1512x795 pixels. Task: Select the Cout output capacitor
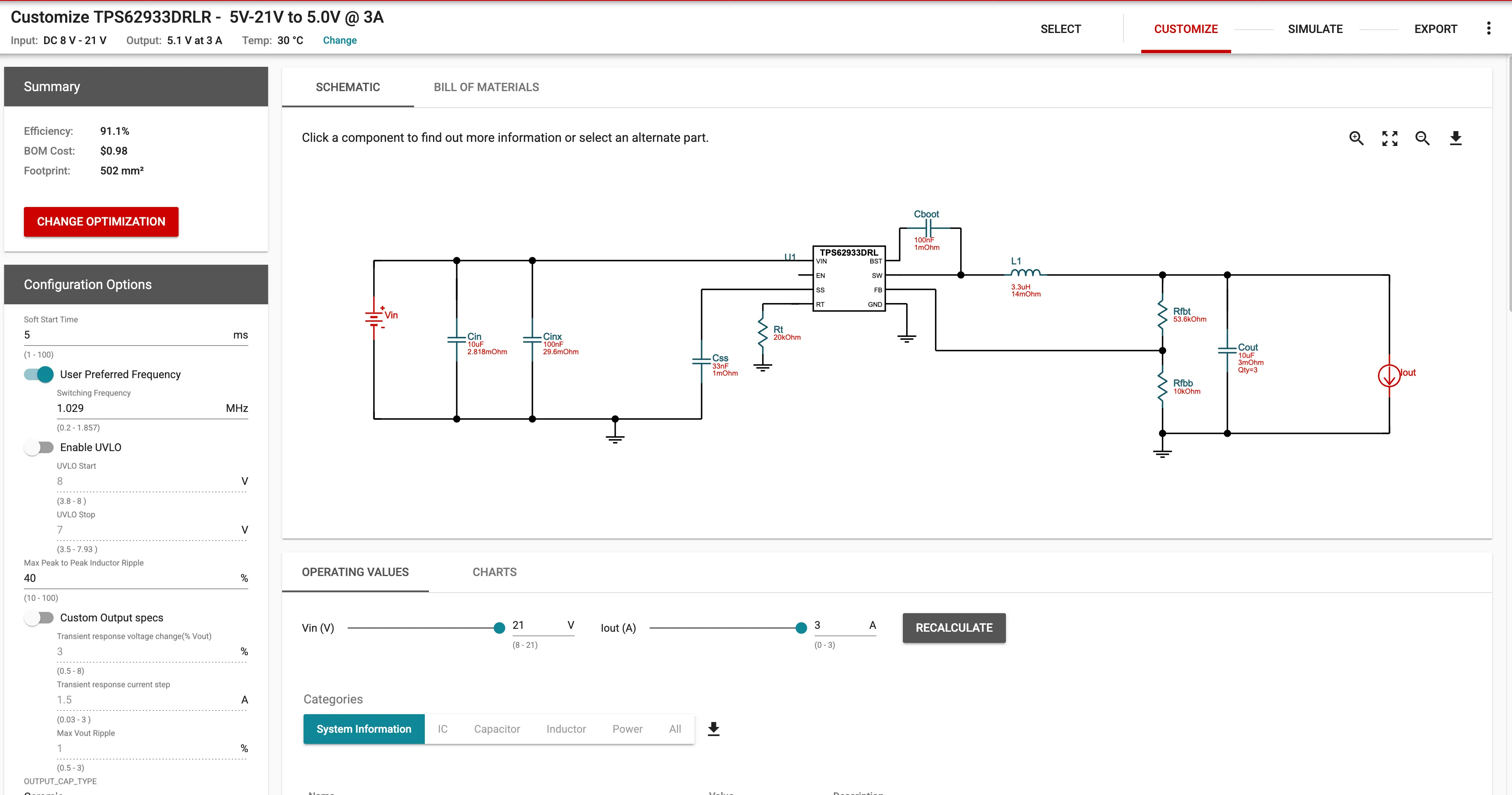coord(1227,351)
